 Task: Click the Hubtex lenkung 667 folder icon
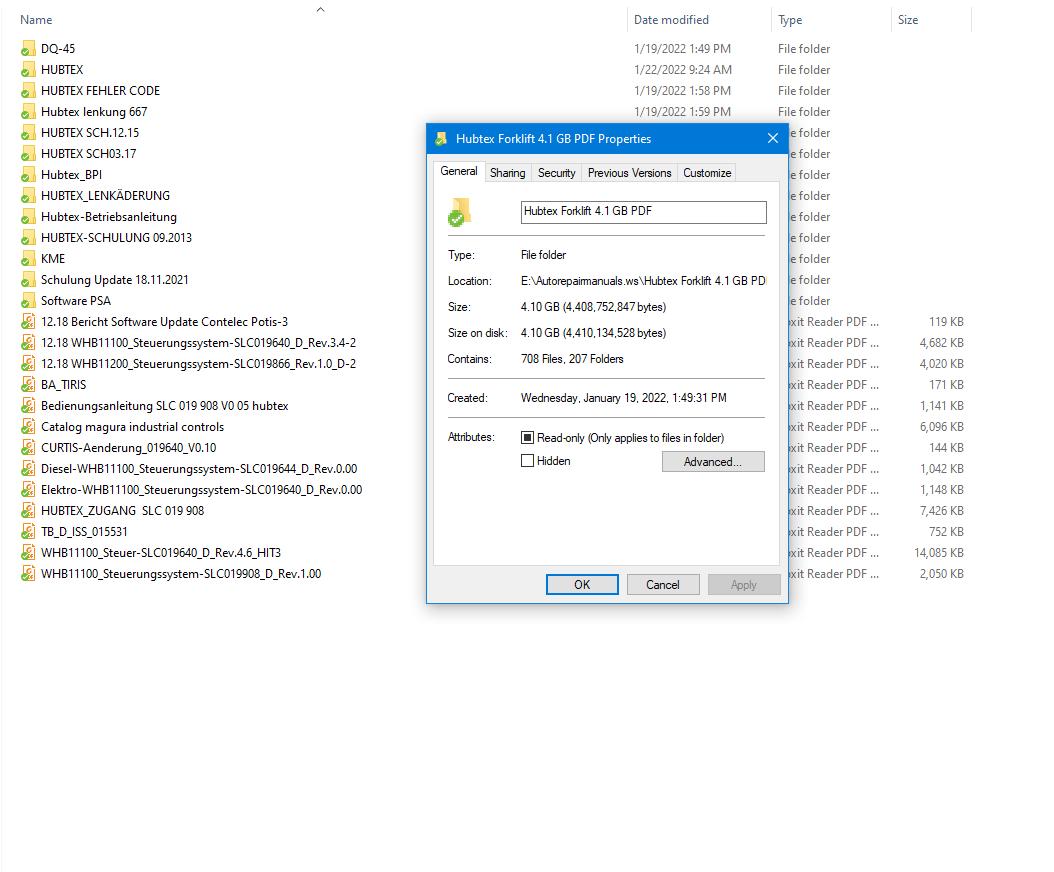pos(28,112)
